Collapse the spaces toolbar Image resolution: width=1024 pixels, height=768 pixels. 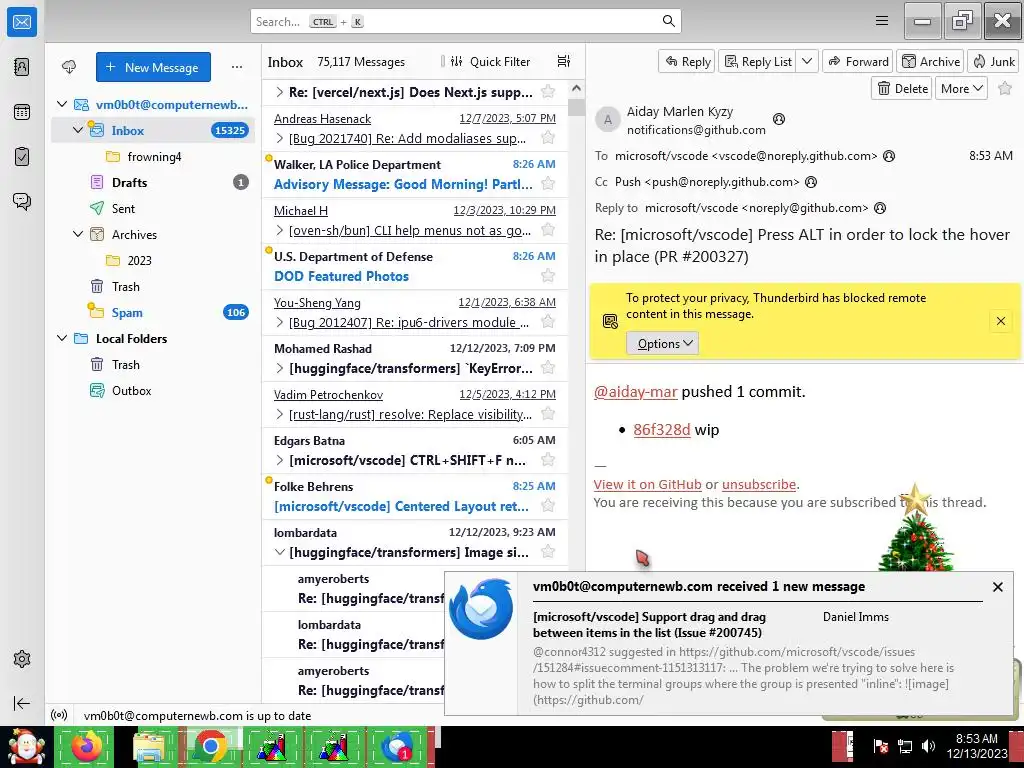tap(22, 703)
